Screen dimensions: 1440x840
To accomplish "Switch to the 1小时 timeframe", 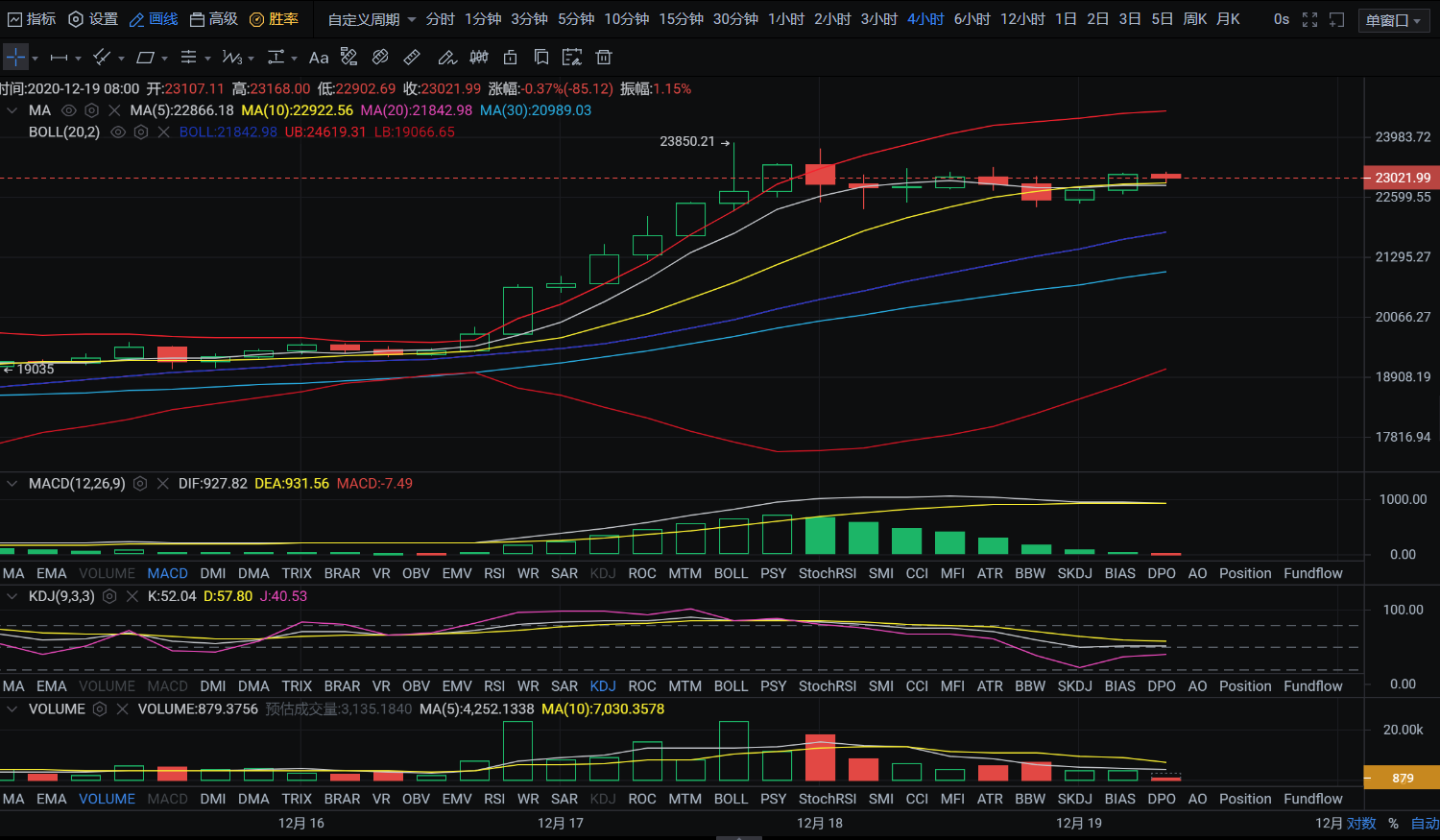I will [x=786, y=19].
